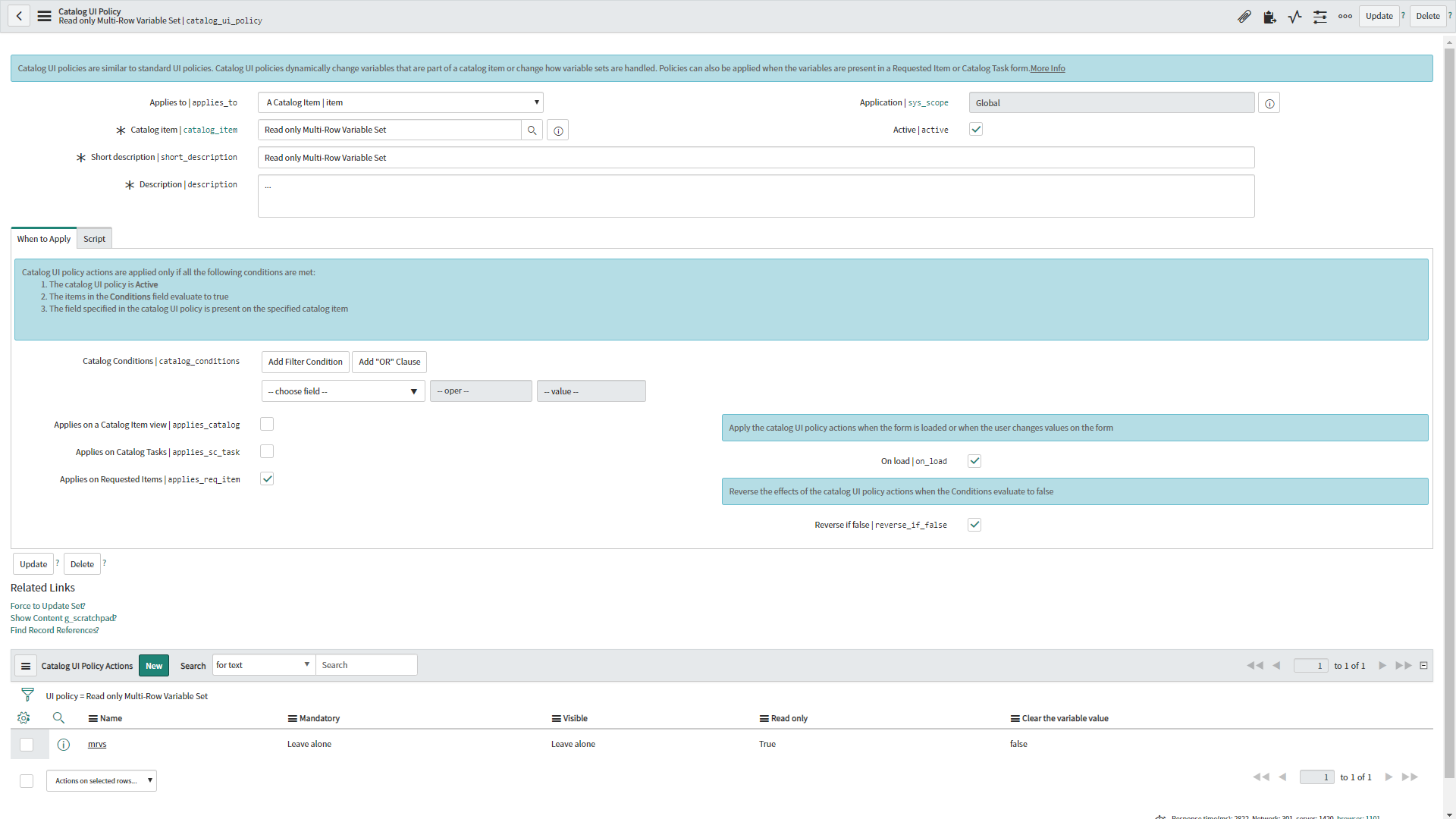Screen dimensions: 1456x819
Task: Open the form context hamburger menu
Action: (45, 16)
